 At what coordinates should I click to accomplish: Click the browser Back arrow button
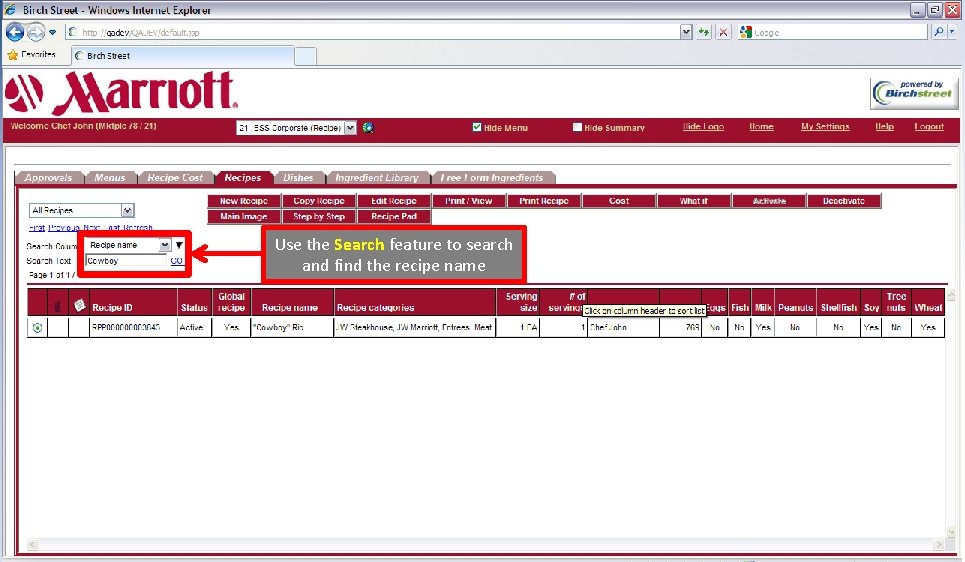click(15, 32)
